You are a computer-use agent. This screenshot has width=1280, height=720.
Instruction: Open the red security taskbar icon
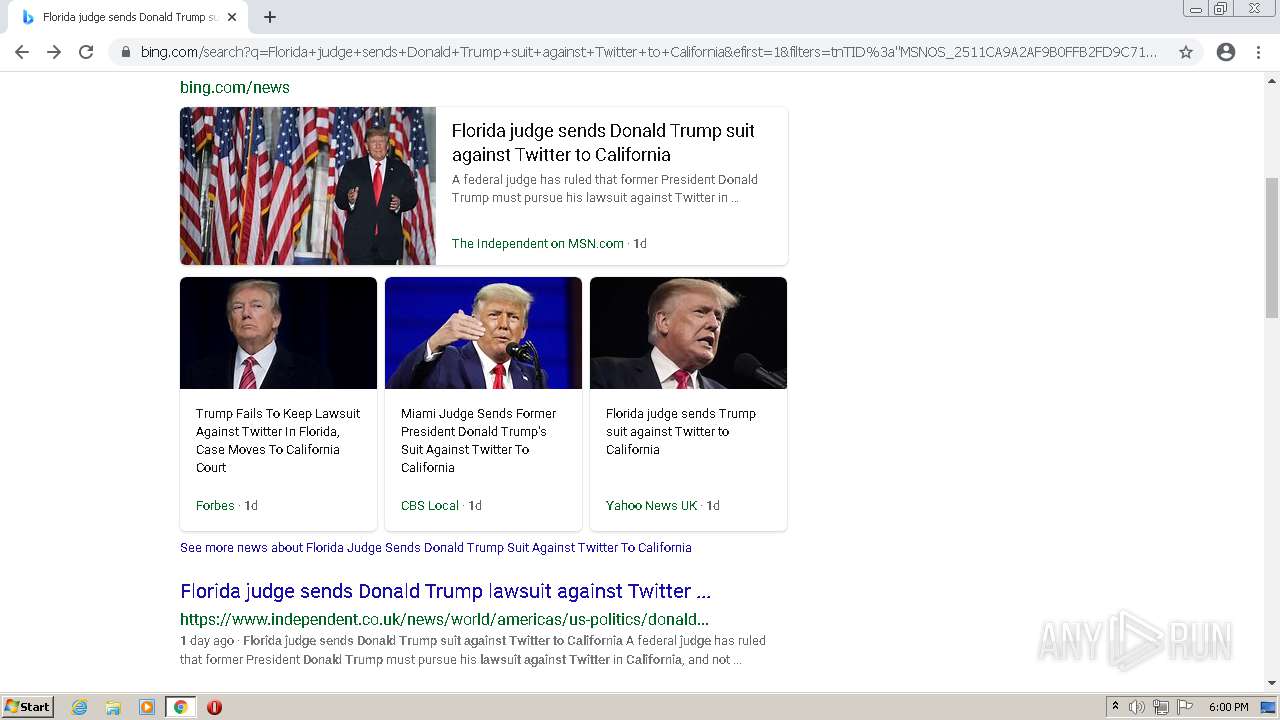(214, 707)
